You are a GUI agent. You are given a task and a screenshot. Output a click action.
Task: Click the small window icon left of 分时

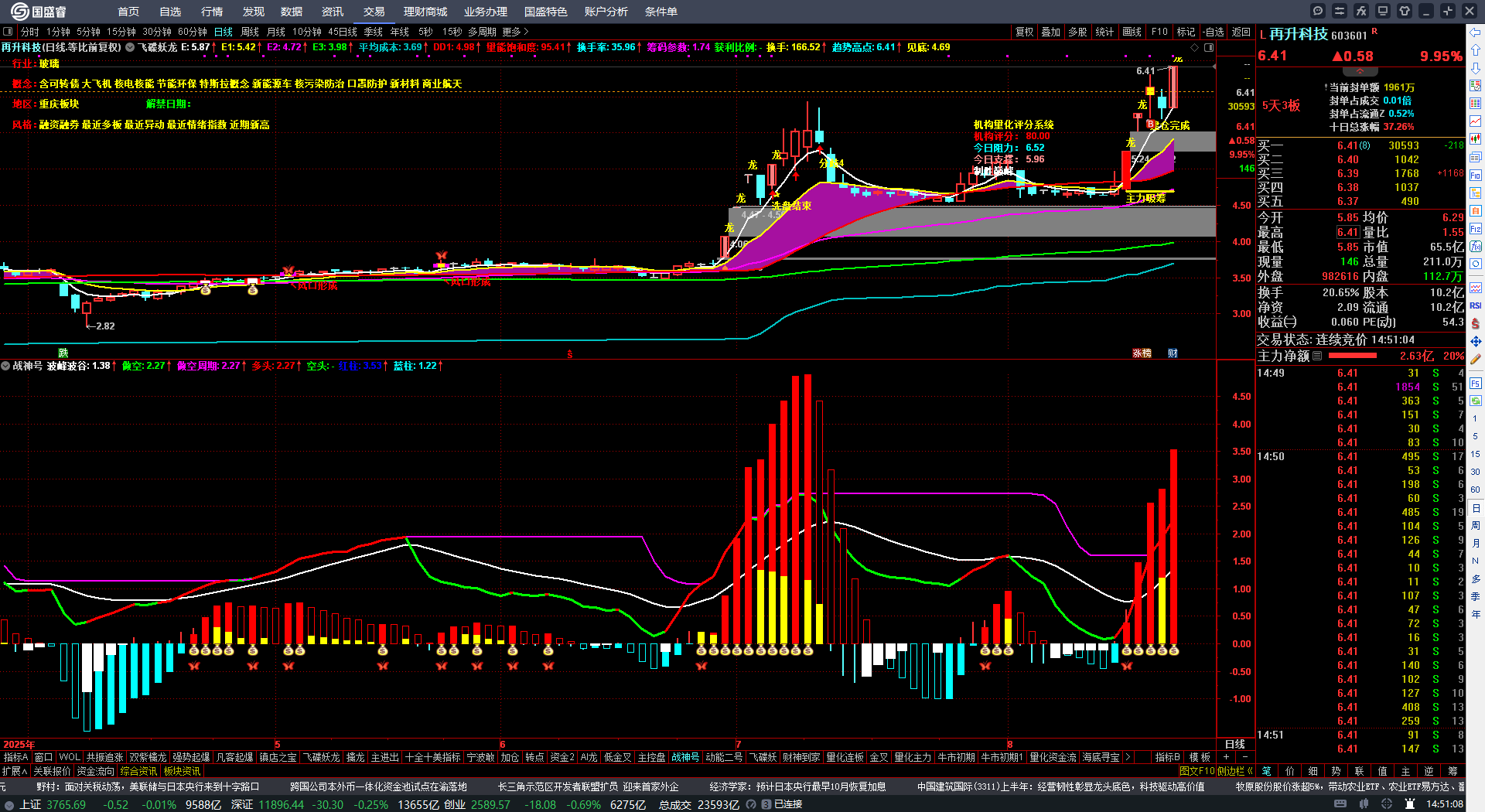(x=8, y=32)
